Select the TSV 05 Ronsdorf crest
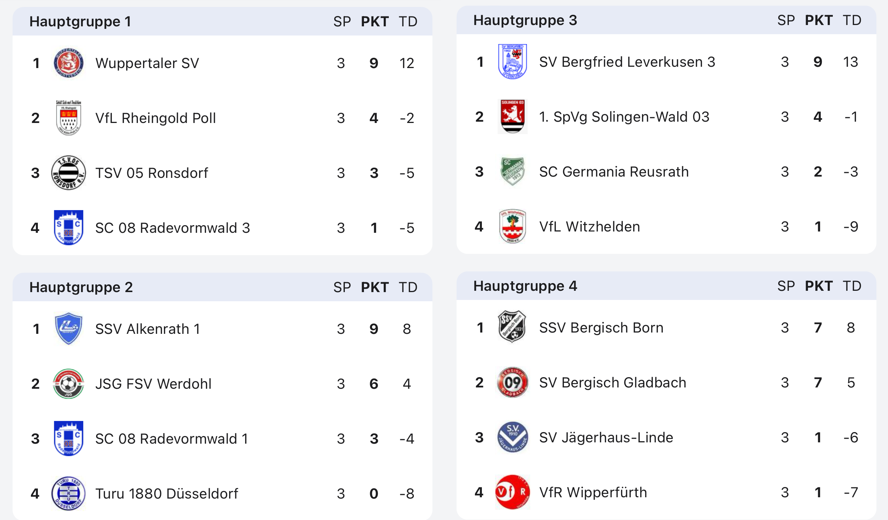The height and width of the screenshot is (520, 888). [68, 173]
